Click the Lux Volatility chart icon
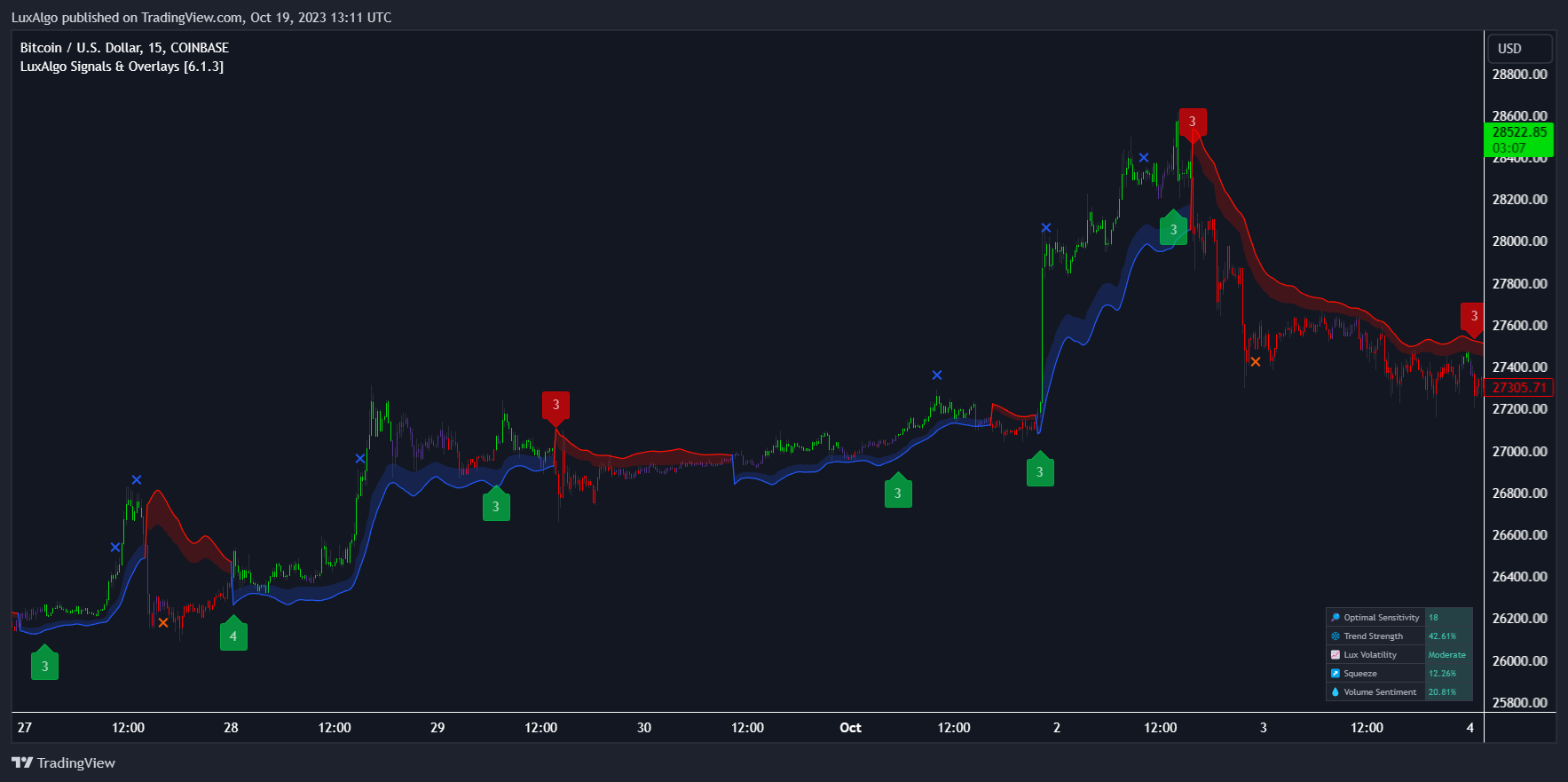The width and height of the screenshot is (1568, 782). coord(1336,655)
